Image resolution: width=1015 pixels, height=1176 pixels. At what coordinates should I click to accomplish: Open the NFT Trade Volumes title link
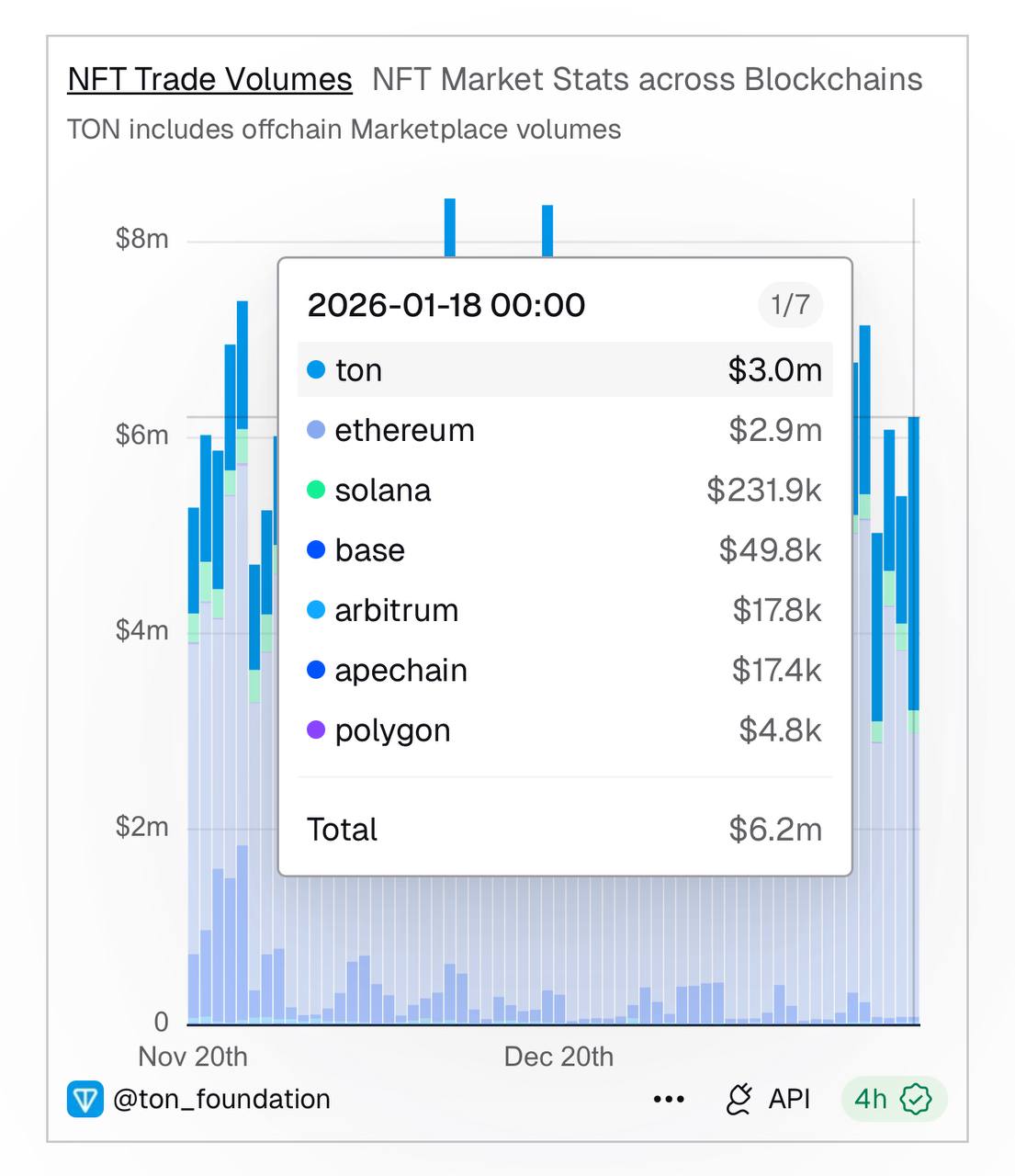(x=209, y=80)
